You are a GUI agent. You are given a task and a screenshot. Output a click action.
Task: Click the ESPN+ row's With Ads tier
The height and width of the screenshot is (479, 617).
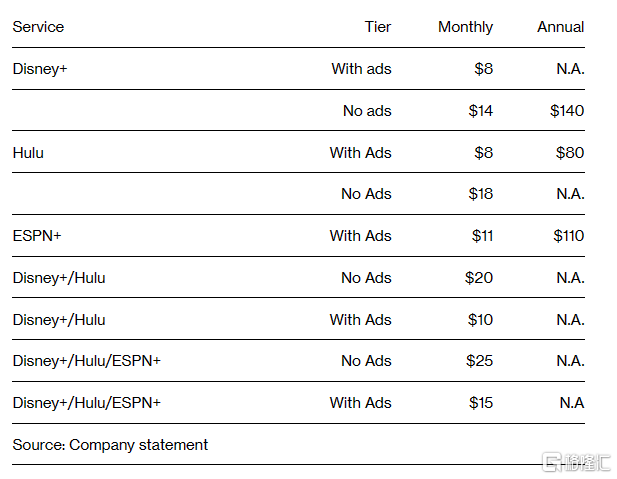coord(360,236)
